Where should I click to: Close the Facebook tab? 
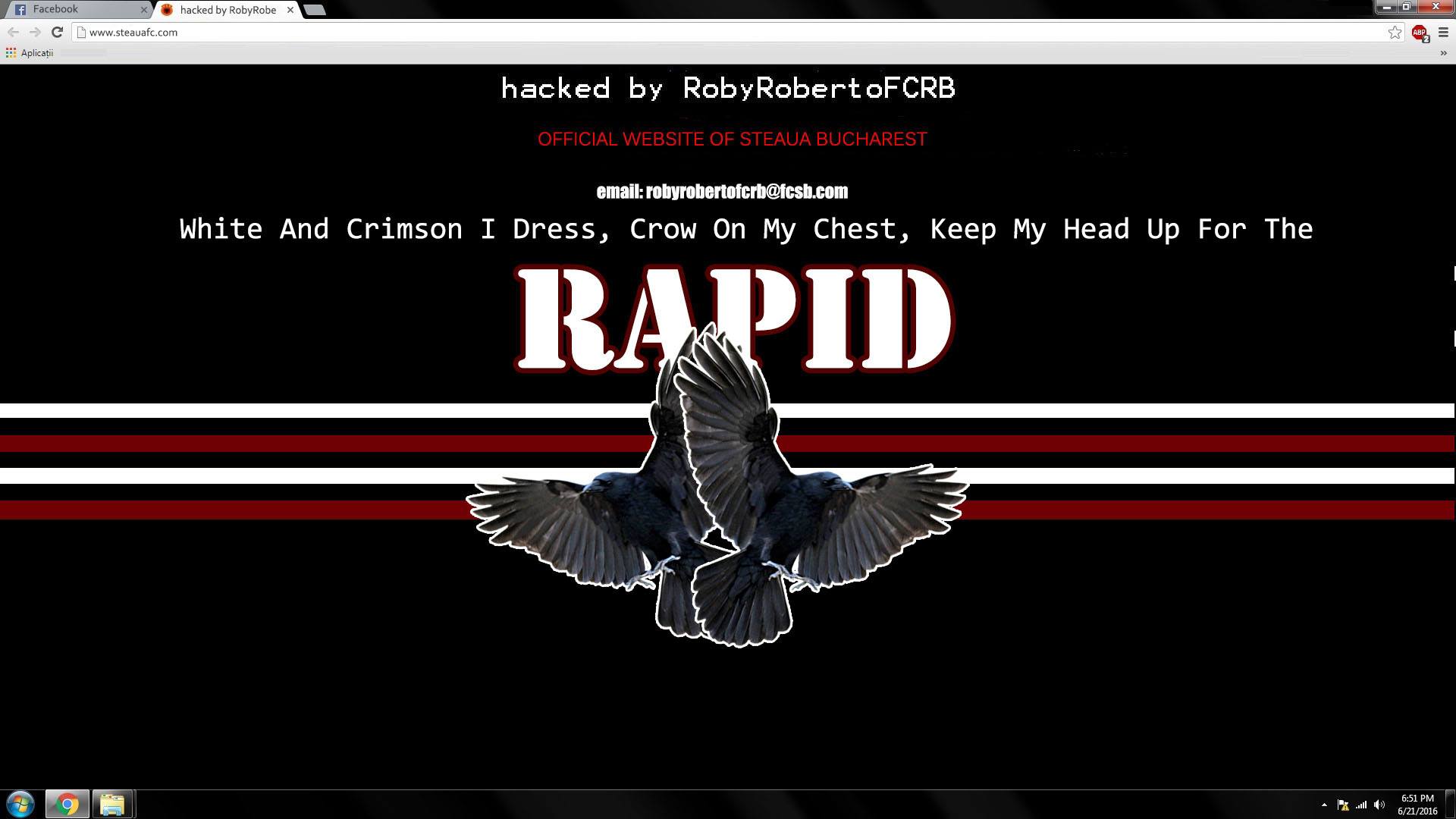144,10
